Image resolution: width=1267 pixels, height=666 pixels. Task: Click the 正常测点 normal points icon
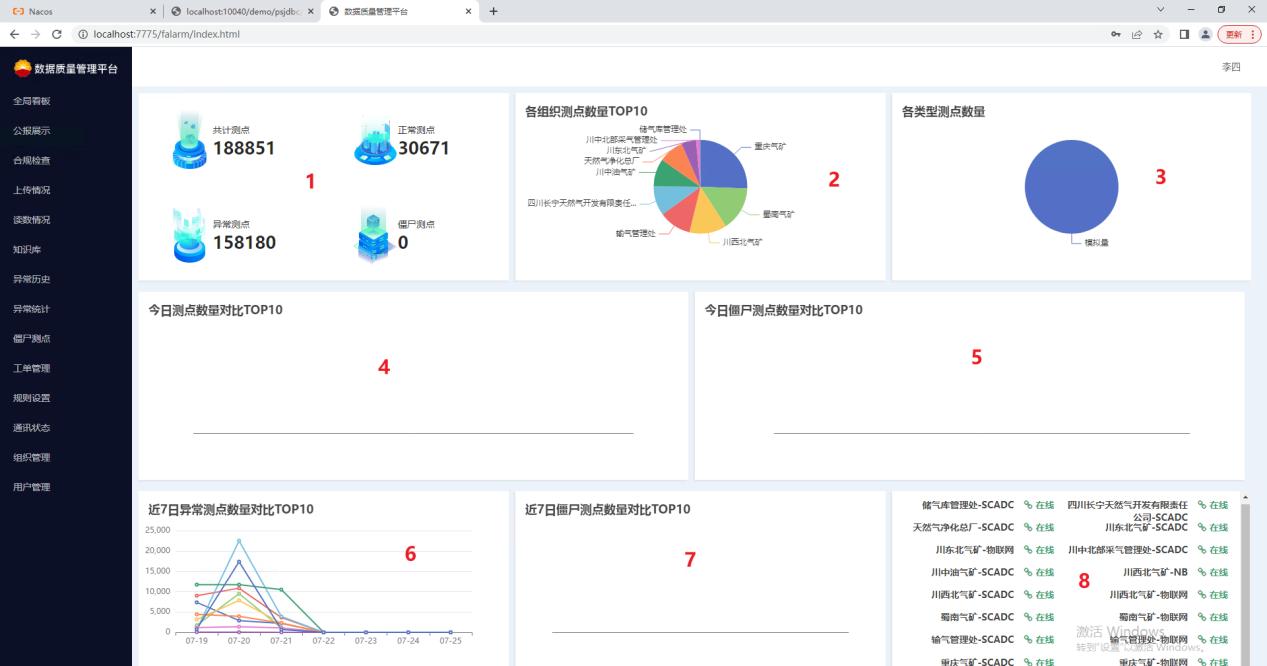click(x=374, y=142)
